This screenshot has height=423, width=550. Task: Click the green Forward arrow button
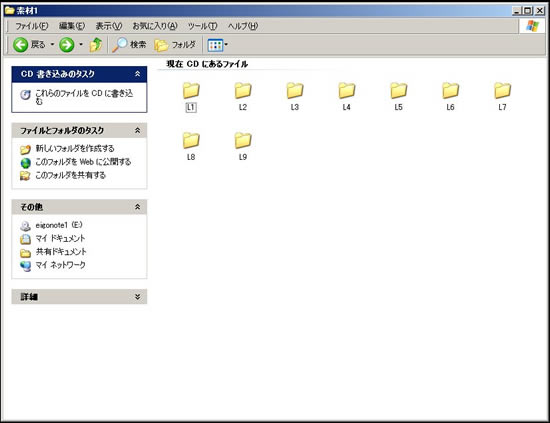tap(67, 45)
